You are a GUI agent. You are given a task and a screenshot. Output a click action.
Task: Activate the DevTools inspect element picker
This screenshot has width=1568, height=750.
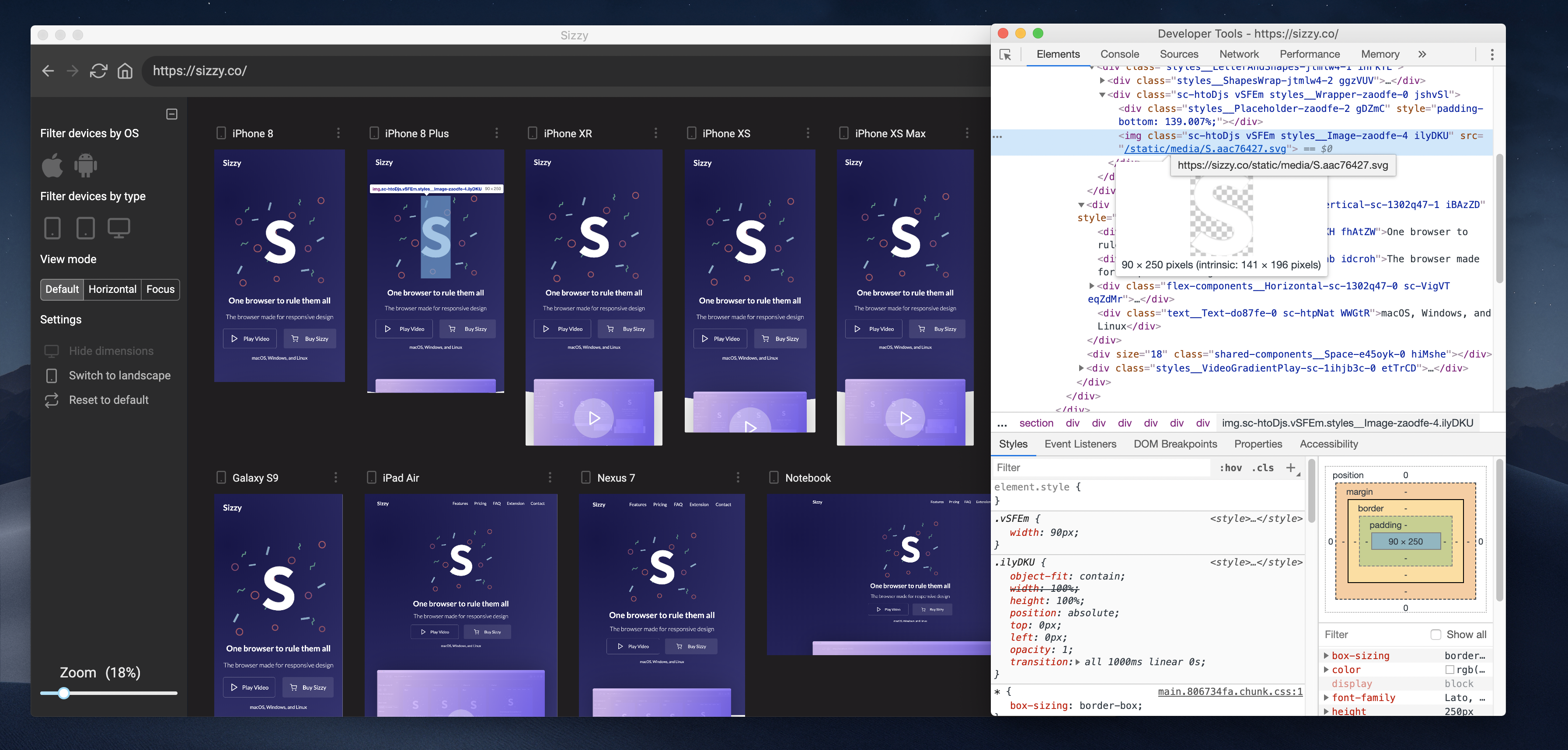(x=1006, y=55)
